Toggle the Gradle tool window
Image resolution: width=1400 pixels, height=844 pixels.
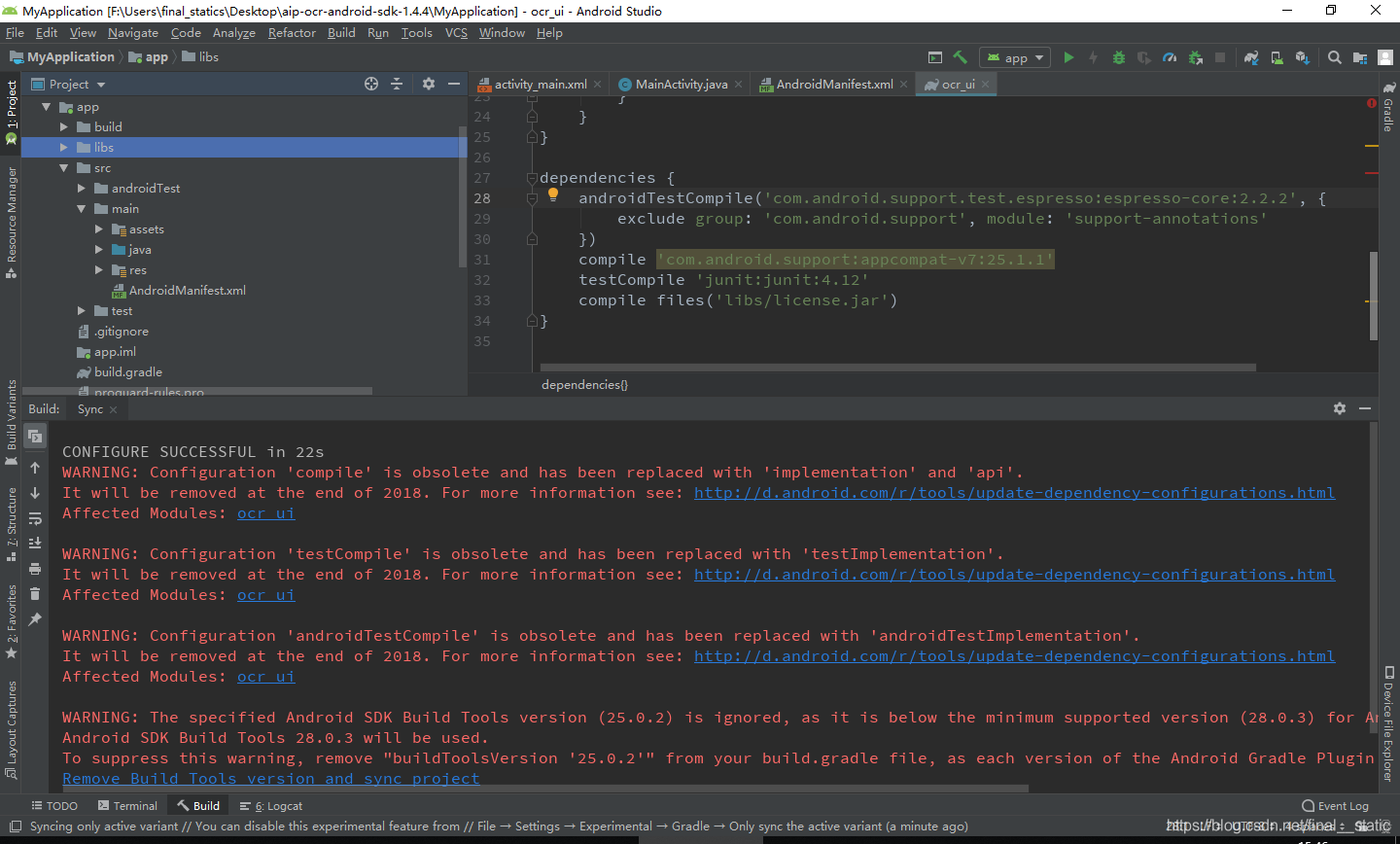1388,108
